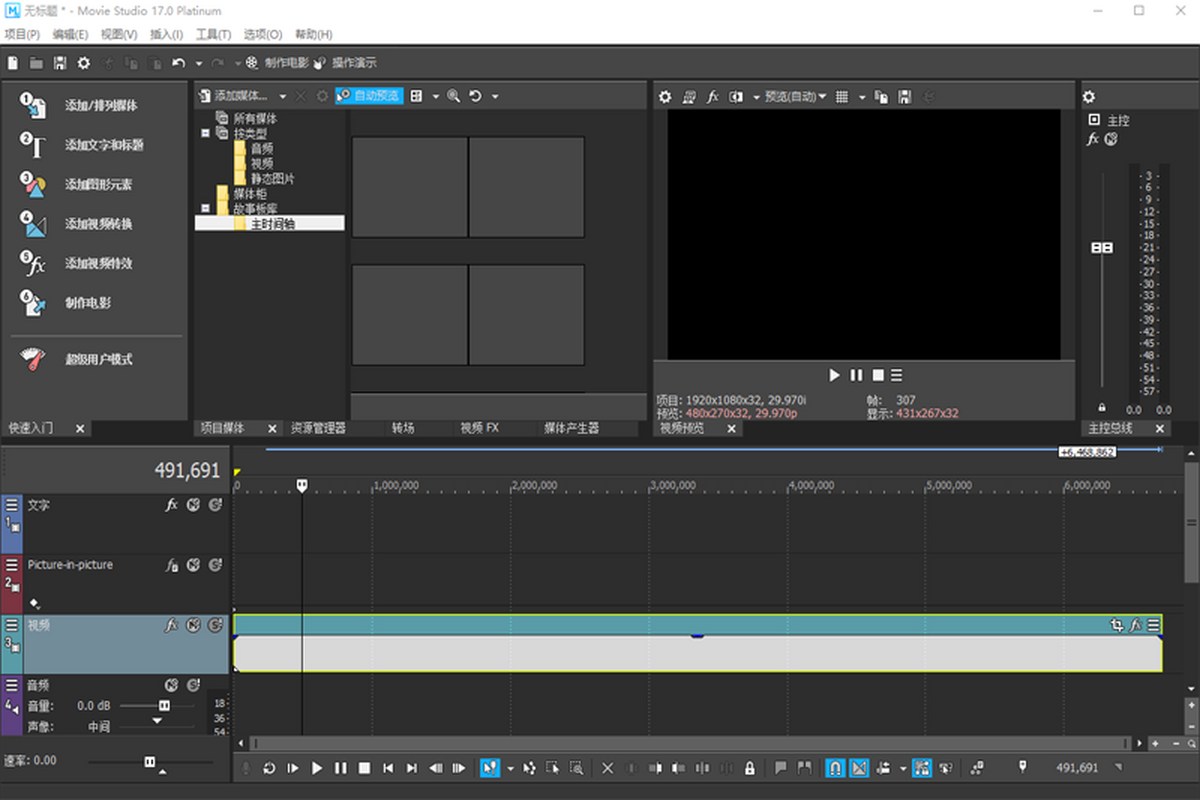The width and height of the screenshot is (1200, 800).
Task: Solo the 视频 video track
Action: (215, 626)
